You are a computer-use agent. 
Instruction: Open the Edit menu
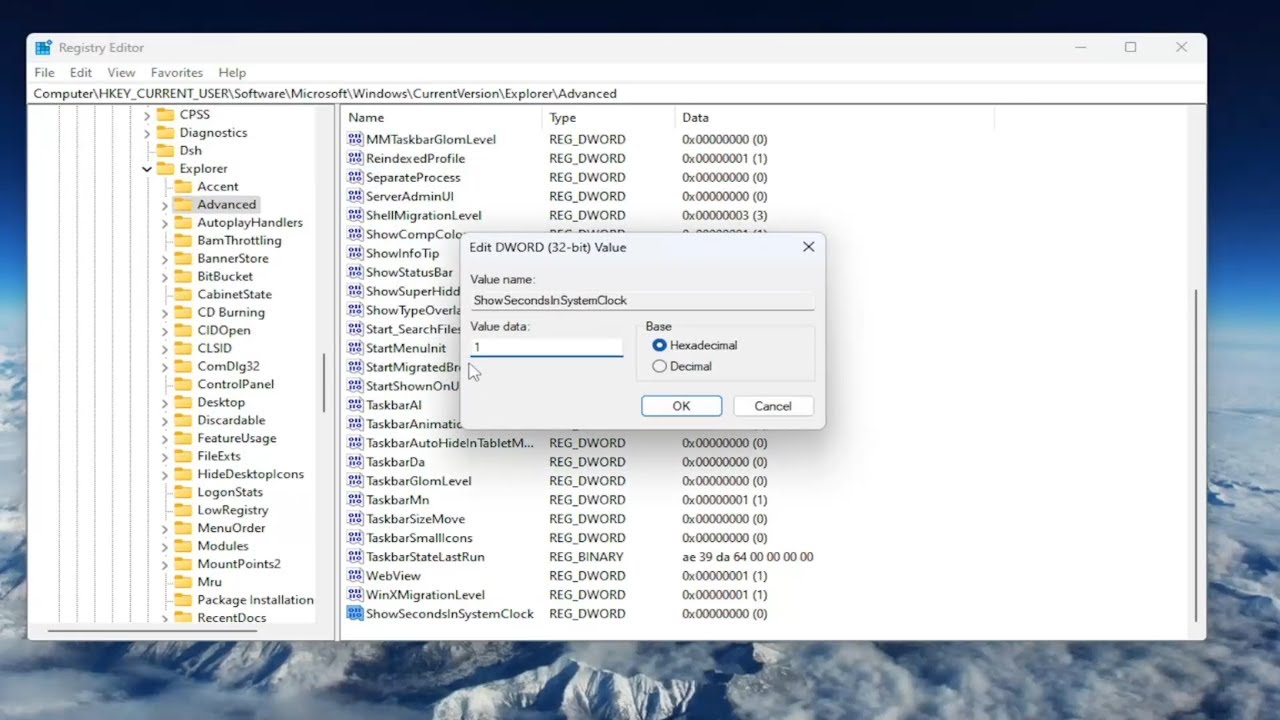[81, 73]
